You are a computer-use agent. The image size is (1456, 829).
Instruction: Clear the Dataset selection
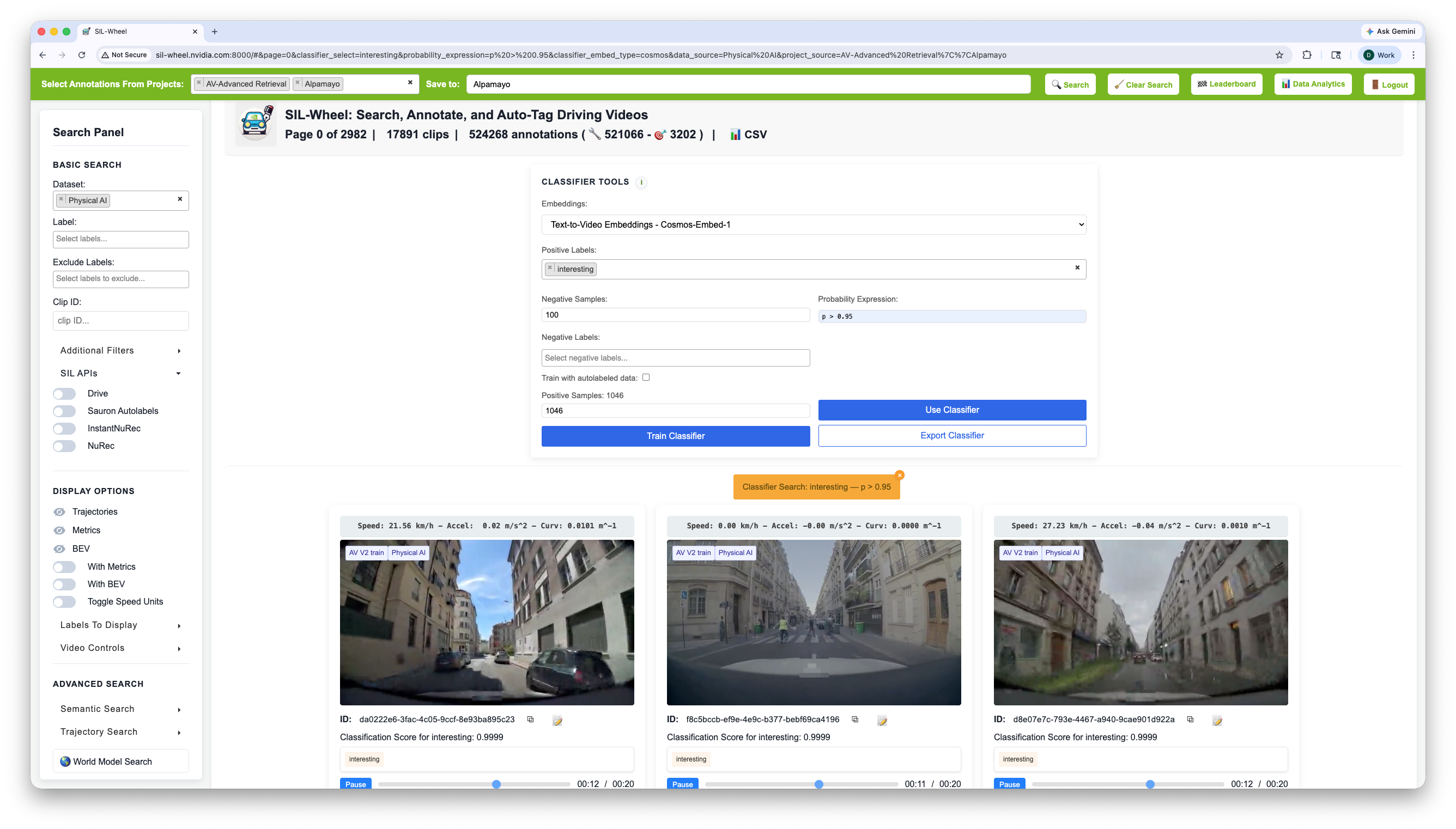(x=180, y=199)
